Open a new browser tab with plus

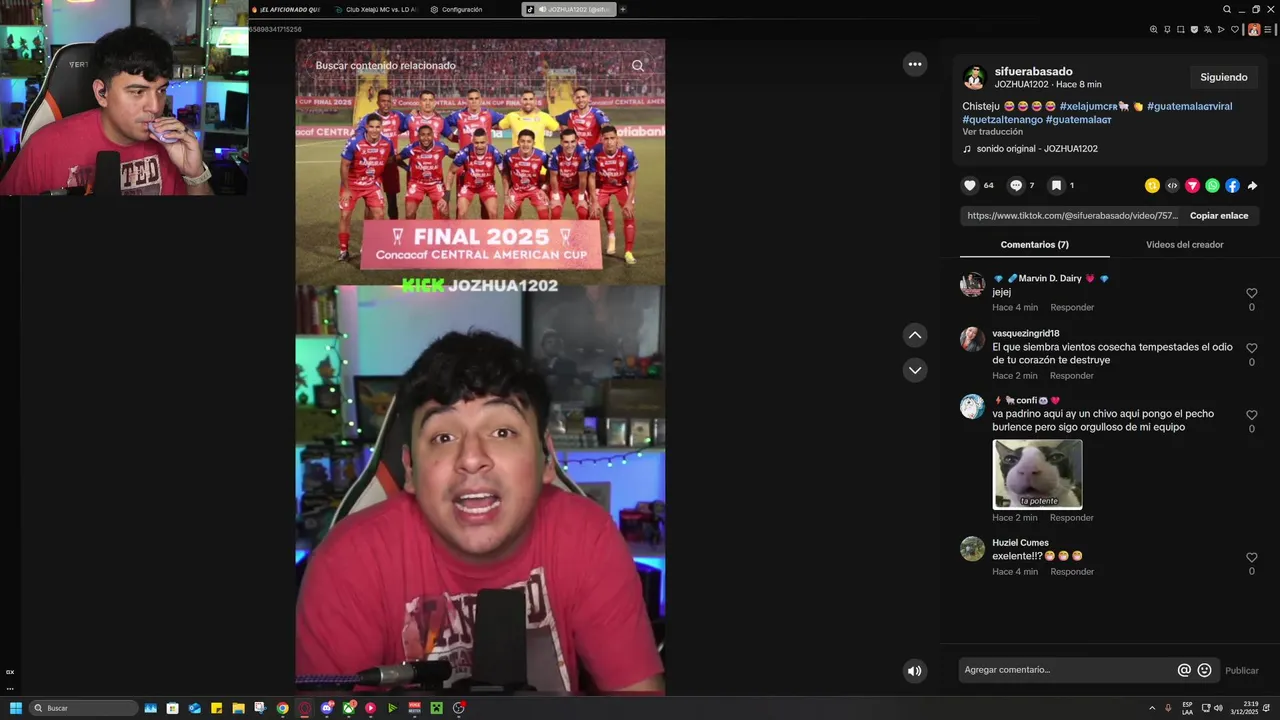click(623, 9)
